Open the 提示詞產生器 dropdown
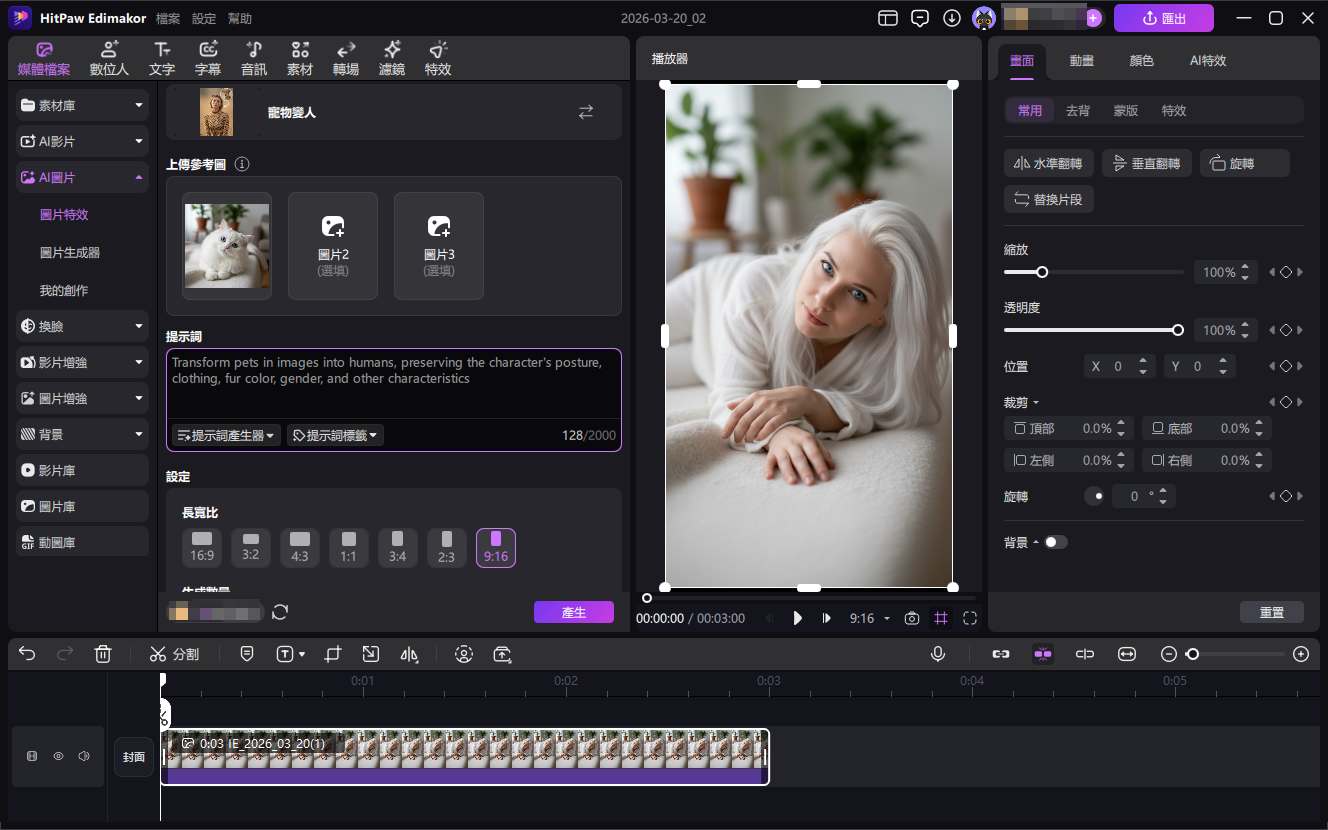The height and width of the screenshot is (830, 1328). [226, 435]
